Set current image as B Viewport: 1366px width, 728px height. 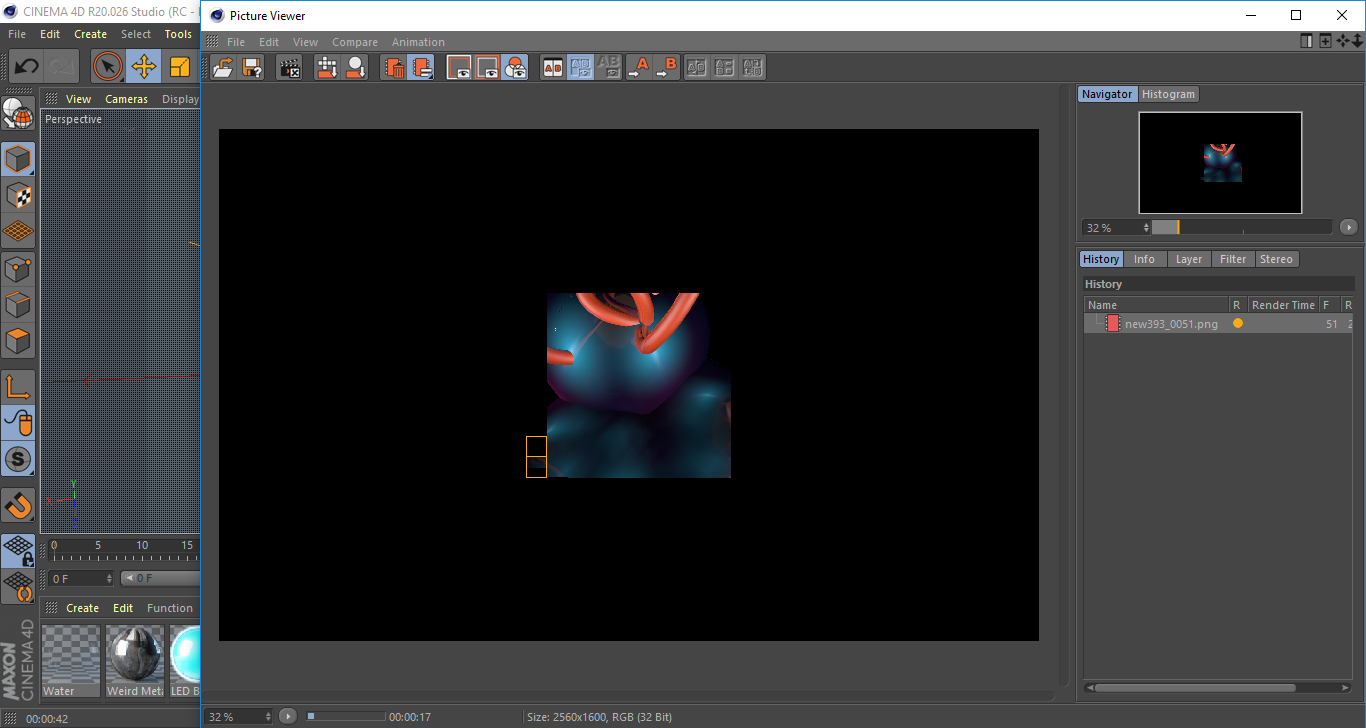click(x=666, y=68)
